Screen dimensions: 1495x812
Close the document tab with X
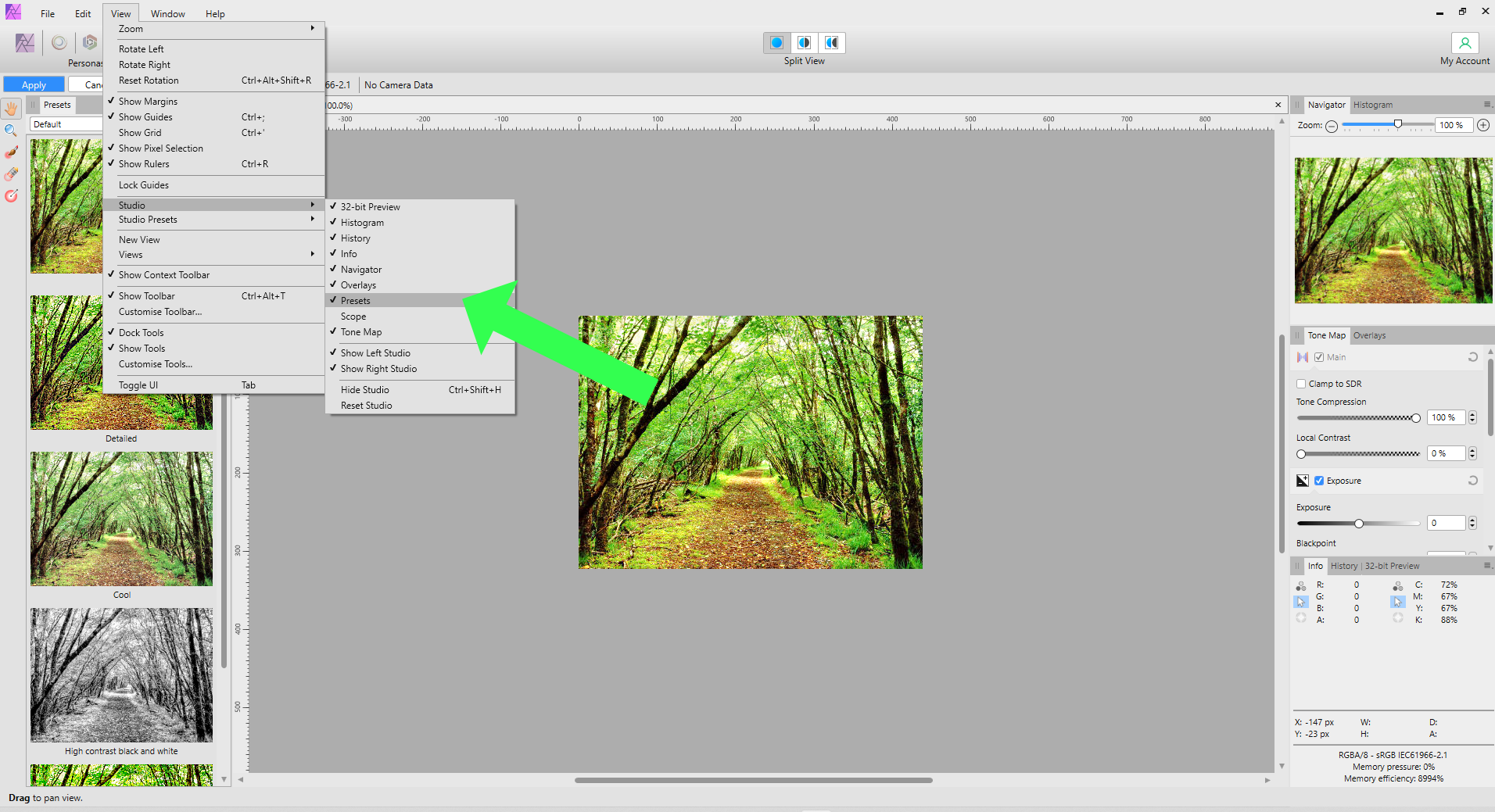pos(1278,105)
